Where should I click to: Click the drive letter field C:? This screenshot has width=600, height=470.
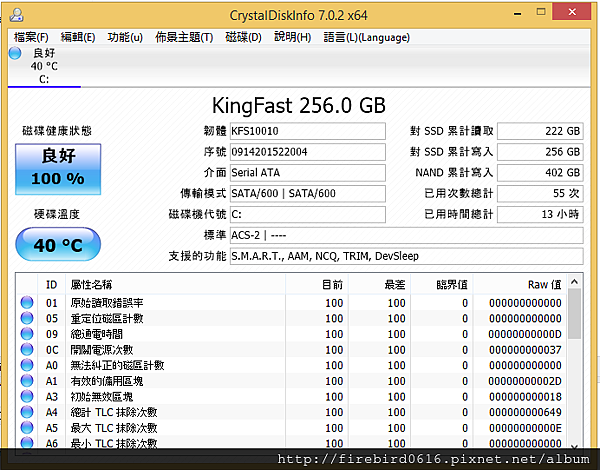coord(308,214)
